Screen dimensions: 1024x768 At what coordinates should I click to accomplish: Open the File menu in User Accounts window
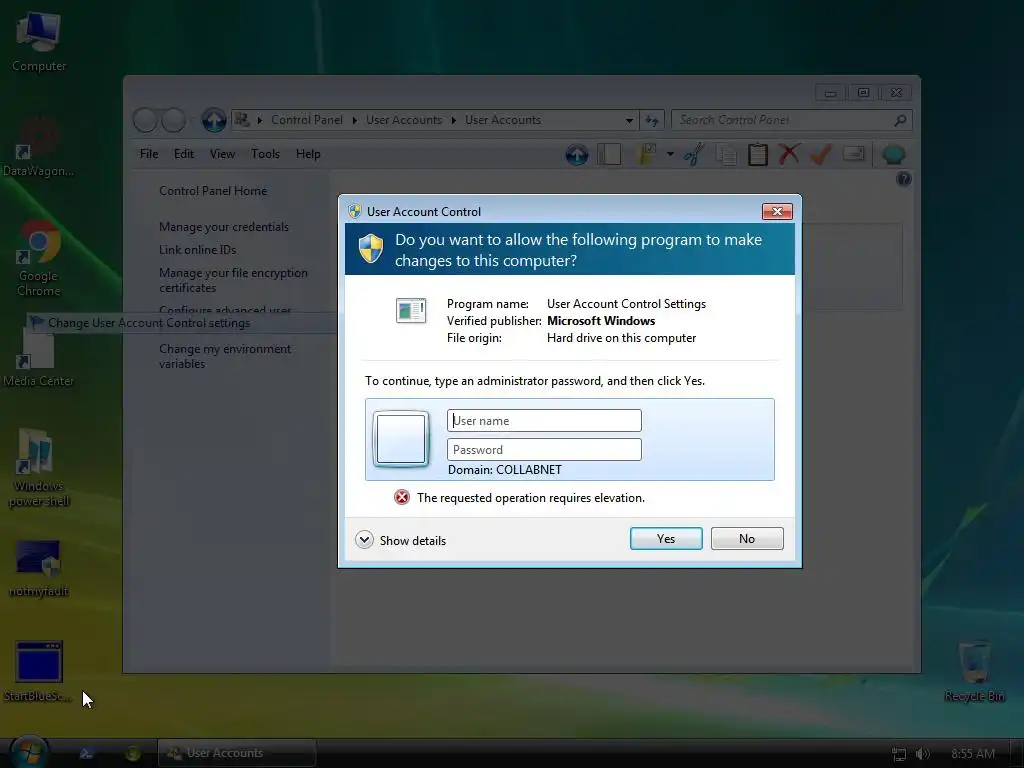click(x=149, y=154)
